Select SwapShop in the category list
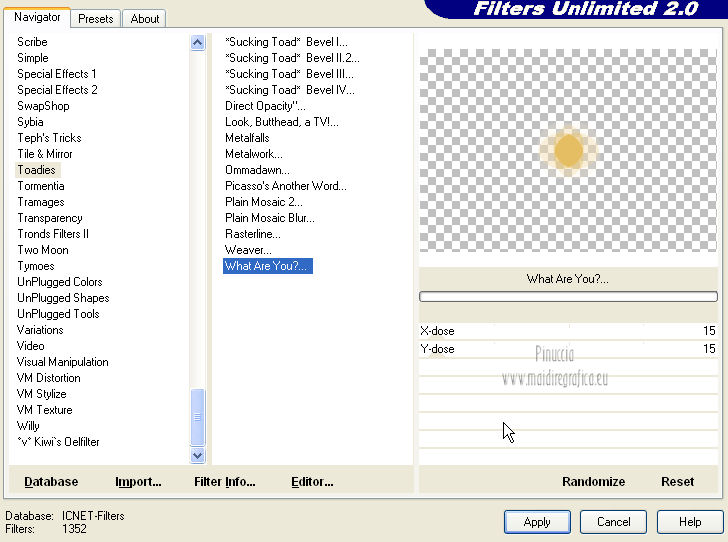The width and height of the screenshot is (728, 542). pyautogui.click(x=43, y=106)
